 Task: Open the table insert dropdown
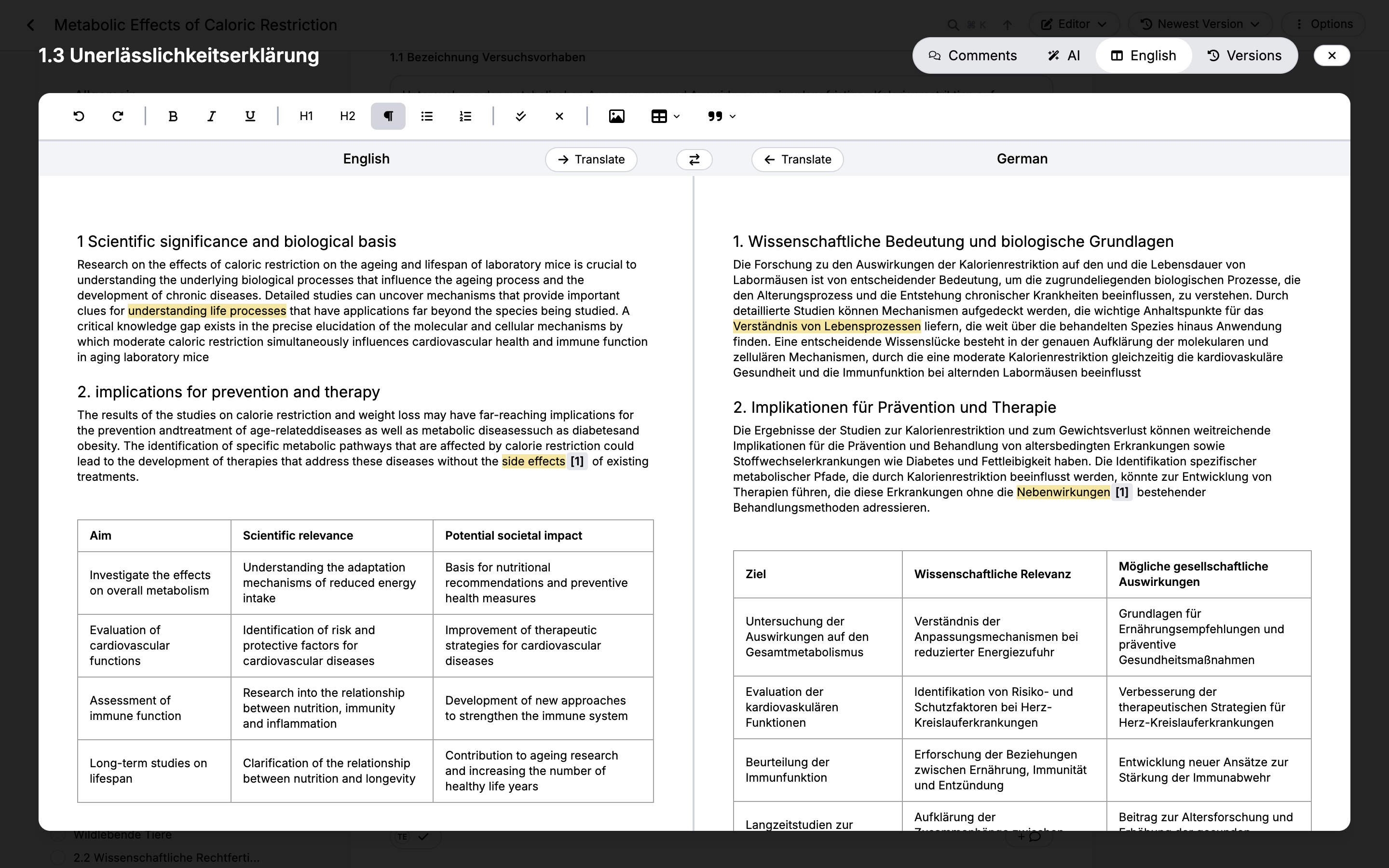[x=665, y=117]
